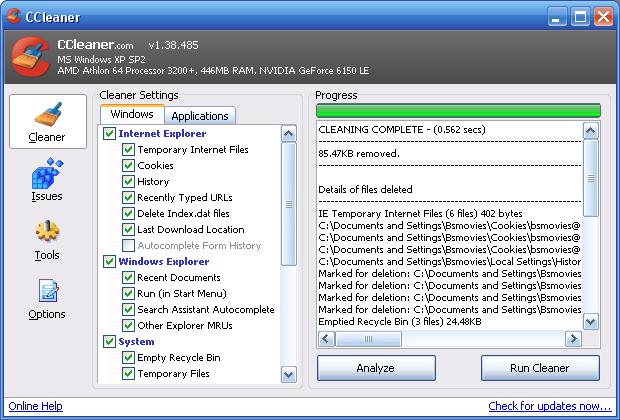This screenshot has width=620, height=420.
Task: Open the Online Help link
Action: (35, 406)
